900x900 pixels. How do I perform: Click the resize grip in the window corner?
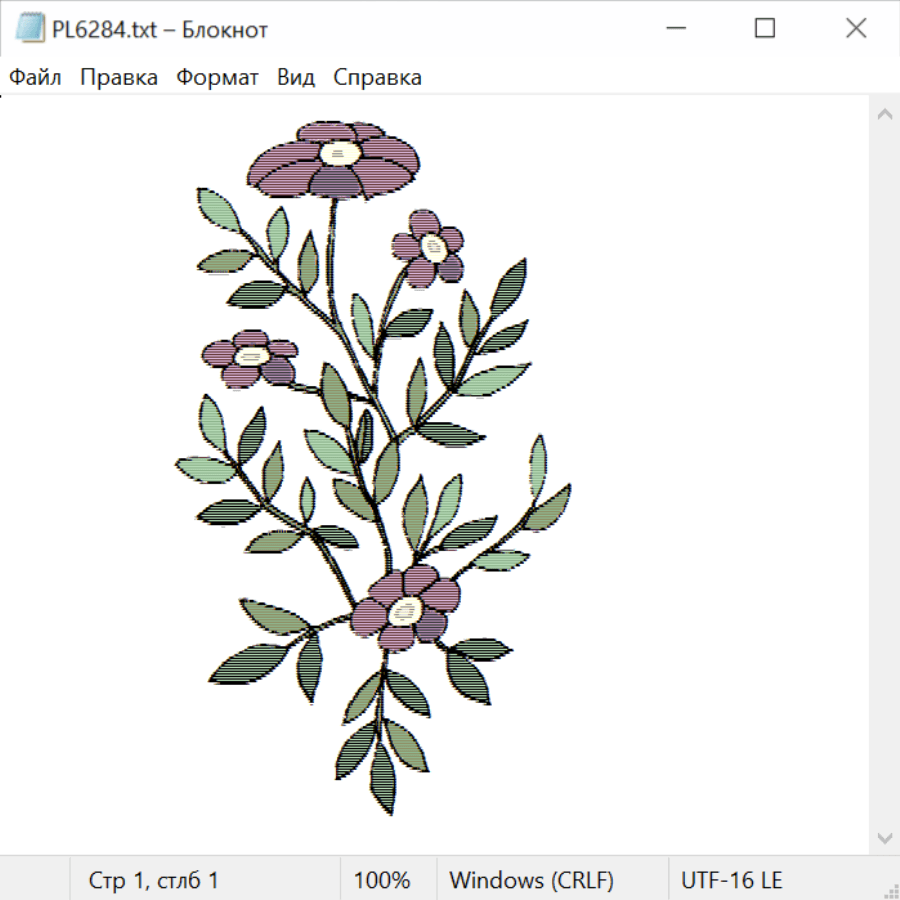pos(890,890)
